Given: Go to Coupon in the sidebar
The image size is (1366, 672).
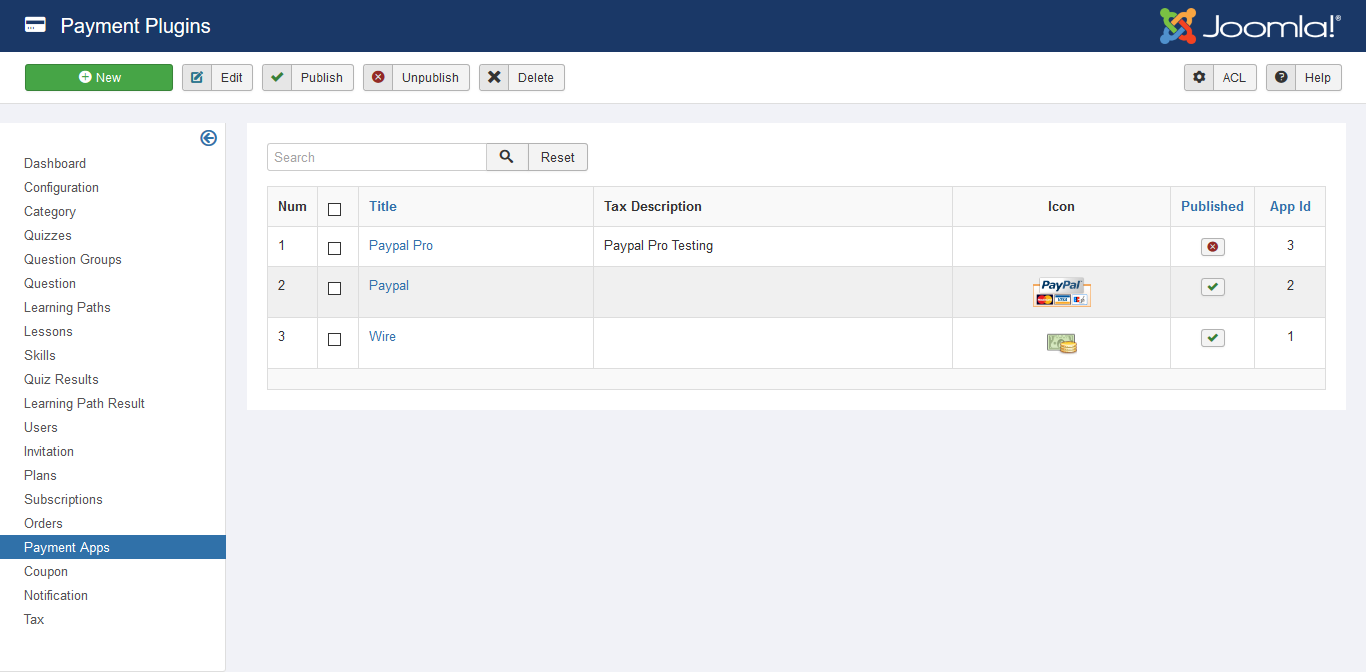Looking at the screenshot, I should [x=46, y=571].
